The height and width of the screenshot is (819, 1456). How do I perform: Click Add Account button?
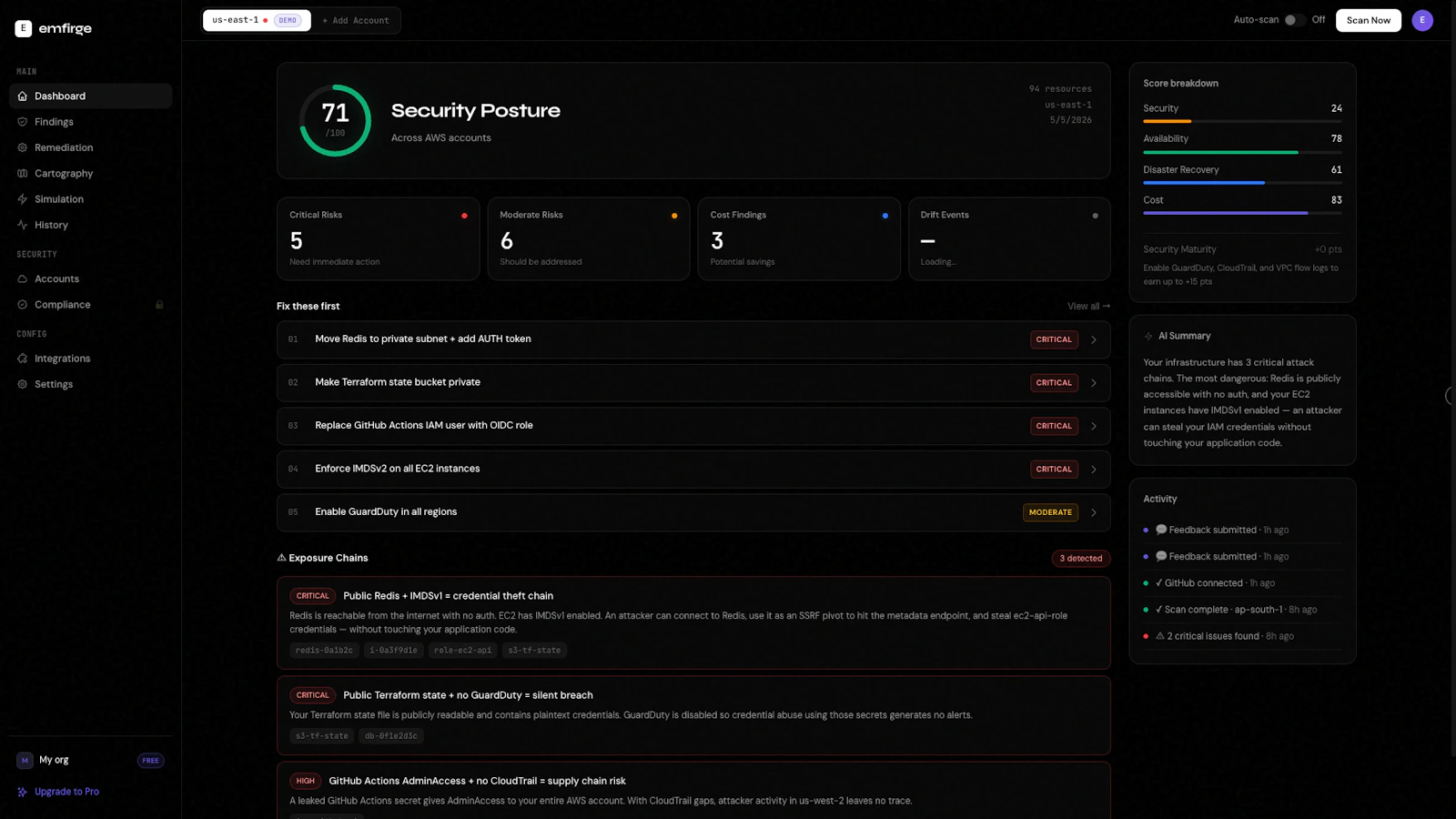pos(356,20)
